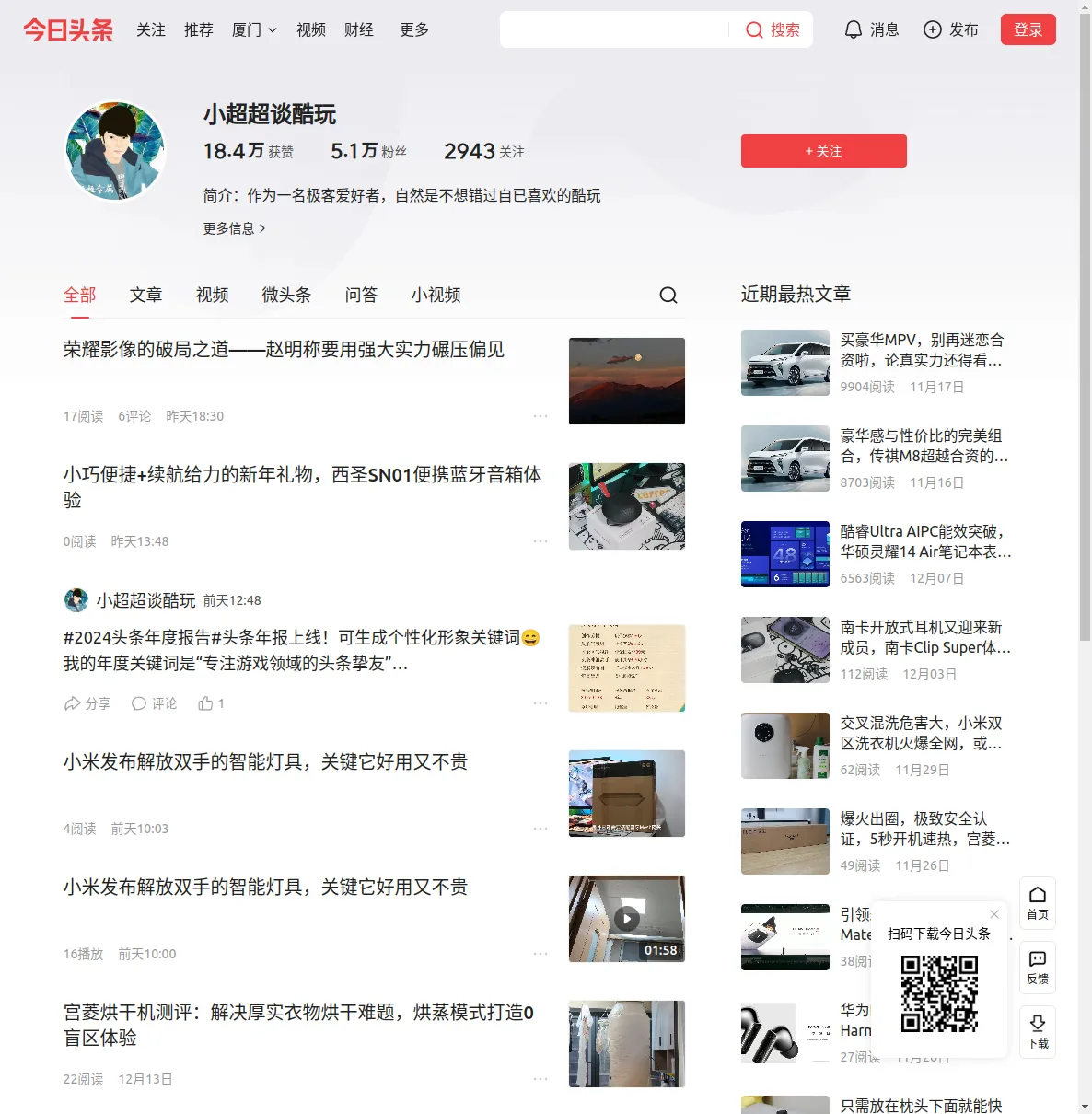Open thumbnail of 交叉混洗危害大 article

point(785,746)
